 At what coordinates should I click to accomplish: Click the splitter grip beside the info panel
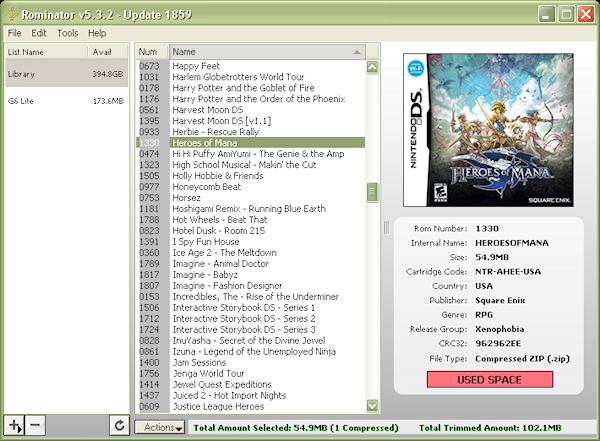pyautogui.click(x=387, y=228)
